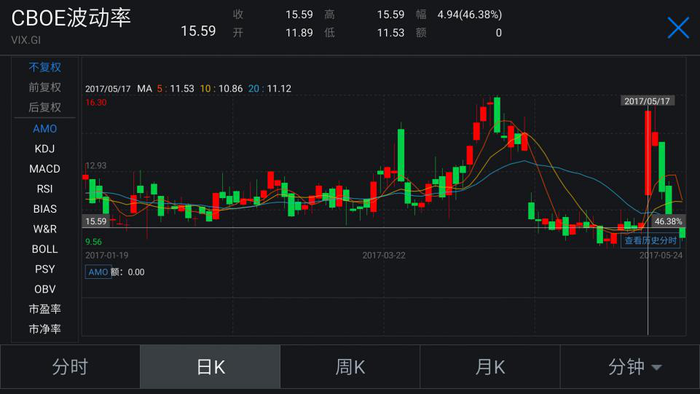The image size is (700, 394).
Task: Switch indicator to KDJ
Action: coord(45,149)
